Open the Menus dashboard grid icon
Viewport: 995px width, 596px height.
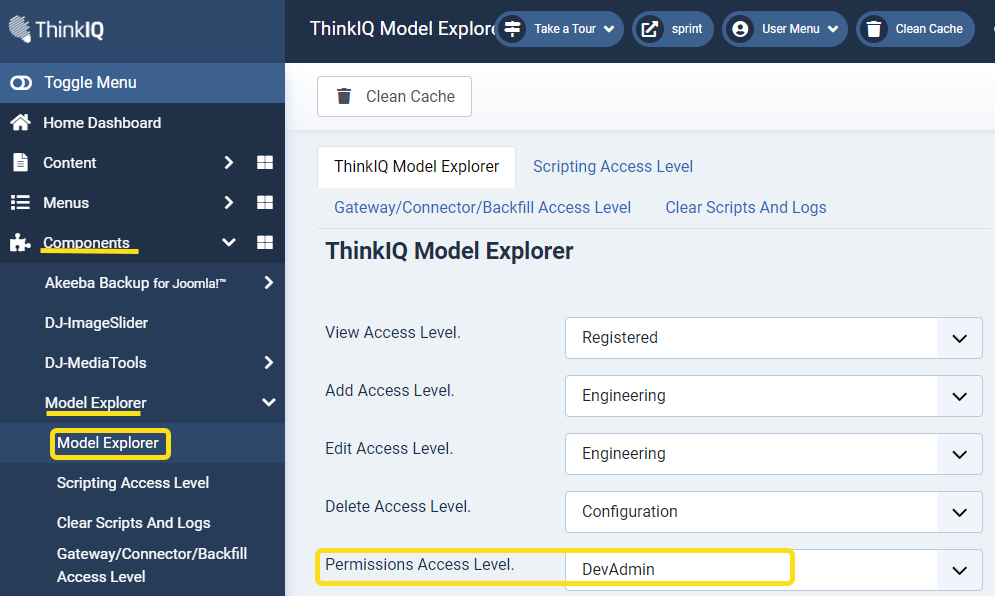coord(265,202)
